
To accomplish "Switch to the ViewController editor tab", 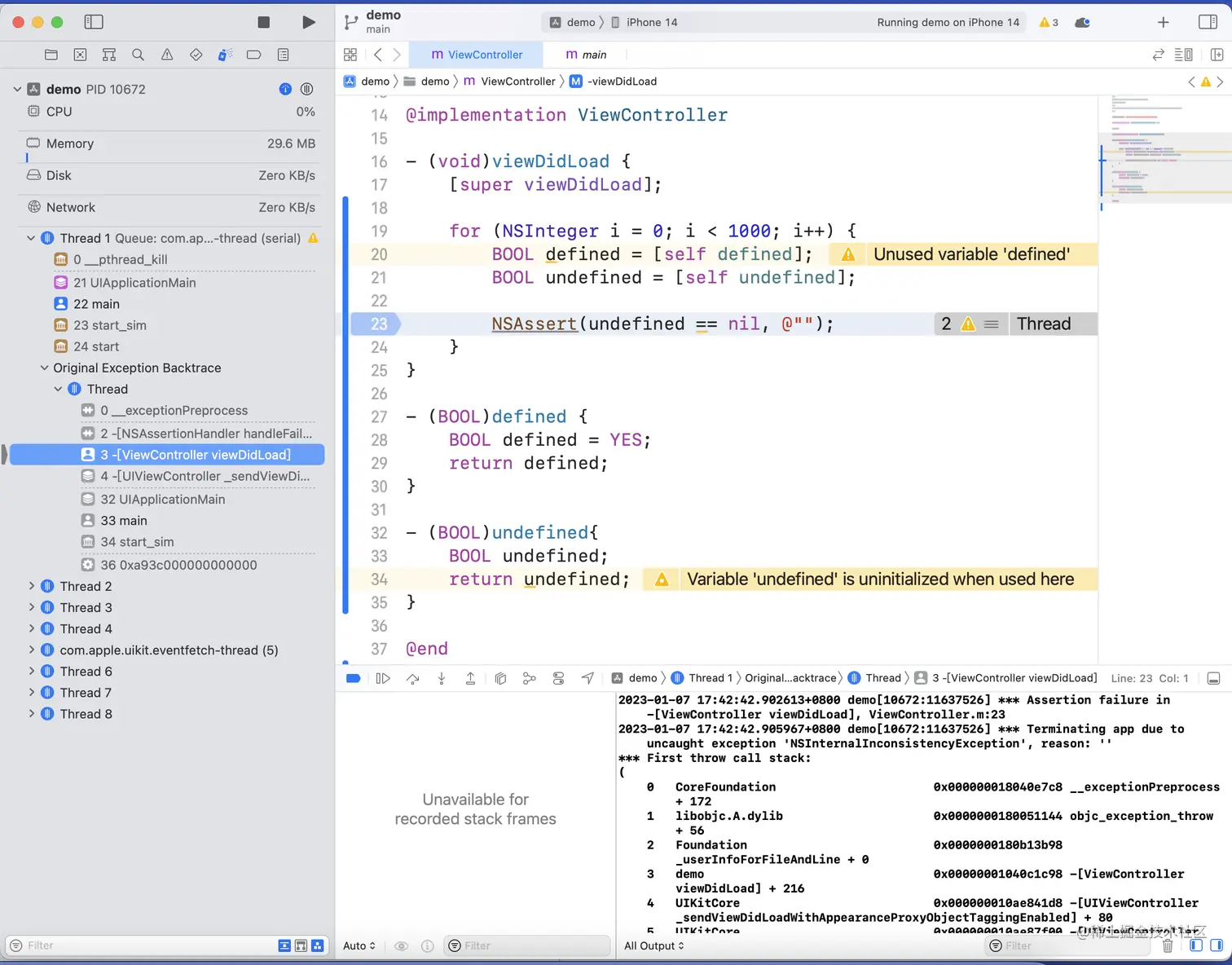I will click(x=476, y=55).
